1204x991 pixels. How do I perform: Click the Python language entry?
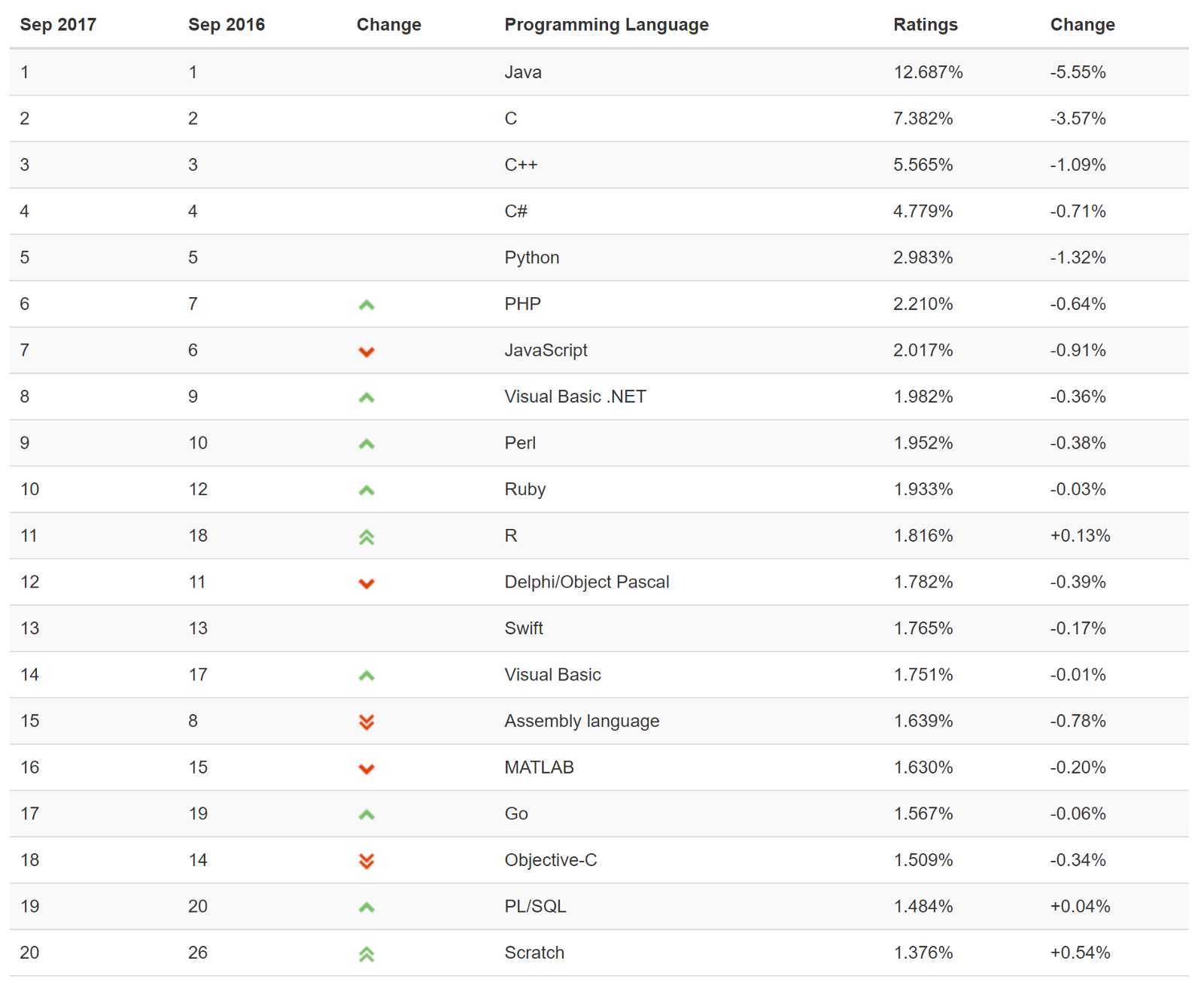pos(531,257)
